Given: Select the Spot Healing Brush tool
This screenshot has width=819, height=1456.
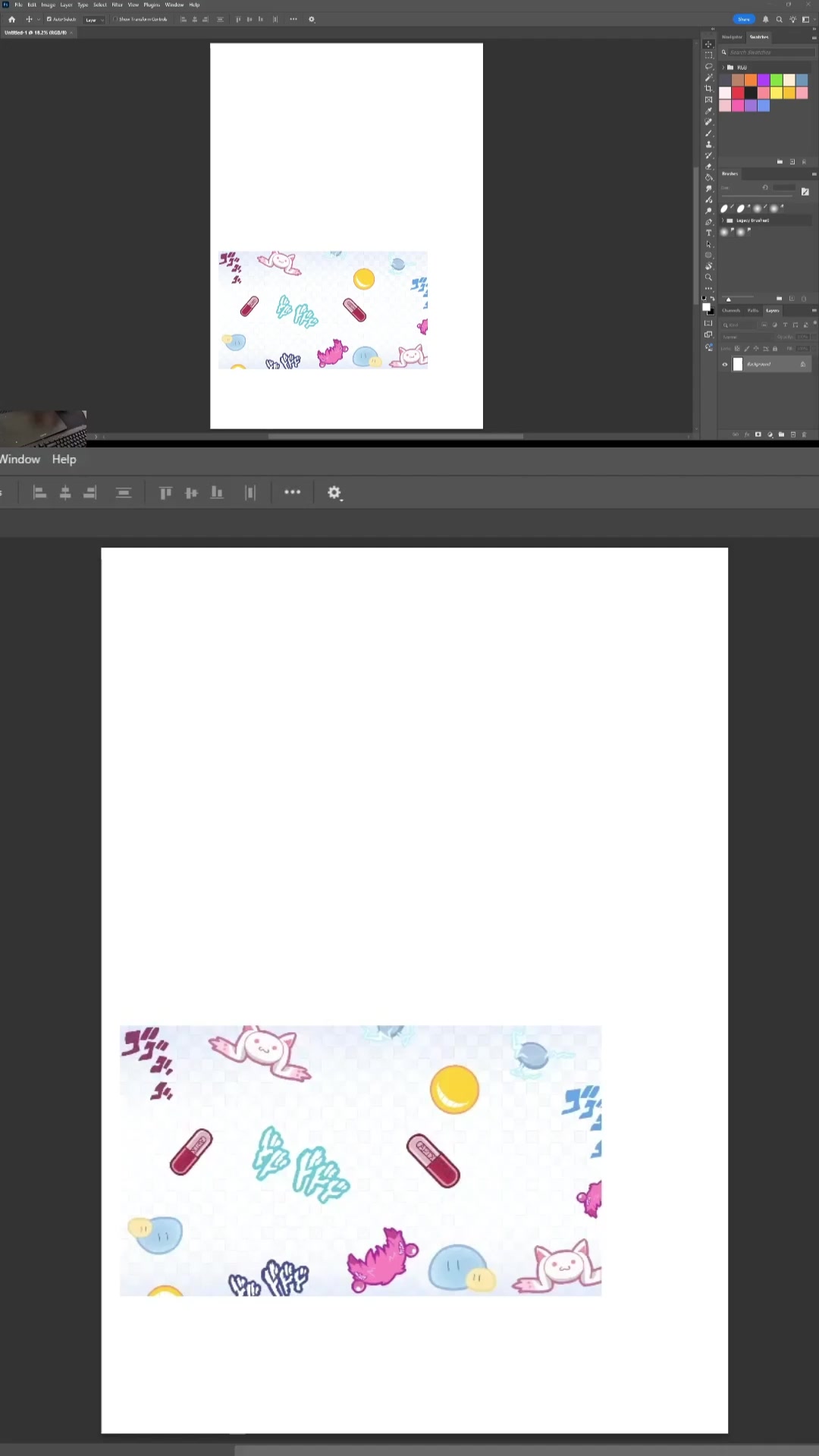Looking at the screenshot, I should (708, 121).
